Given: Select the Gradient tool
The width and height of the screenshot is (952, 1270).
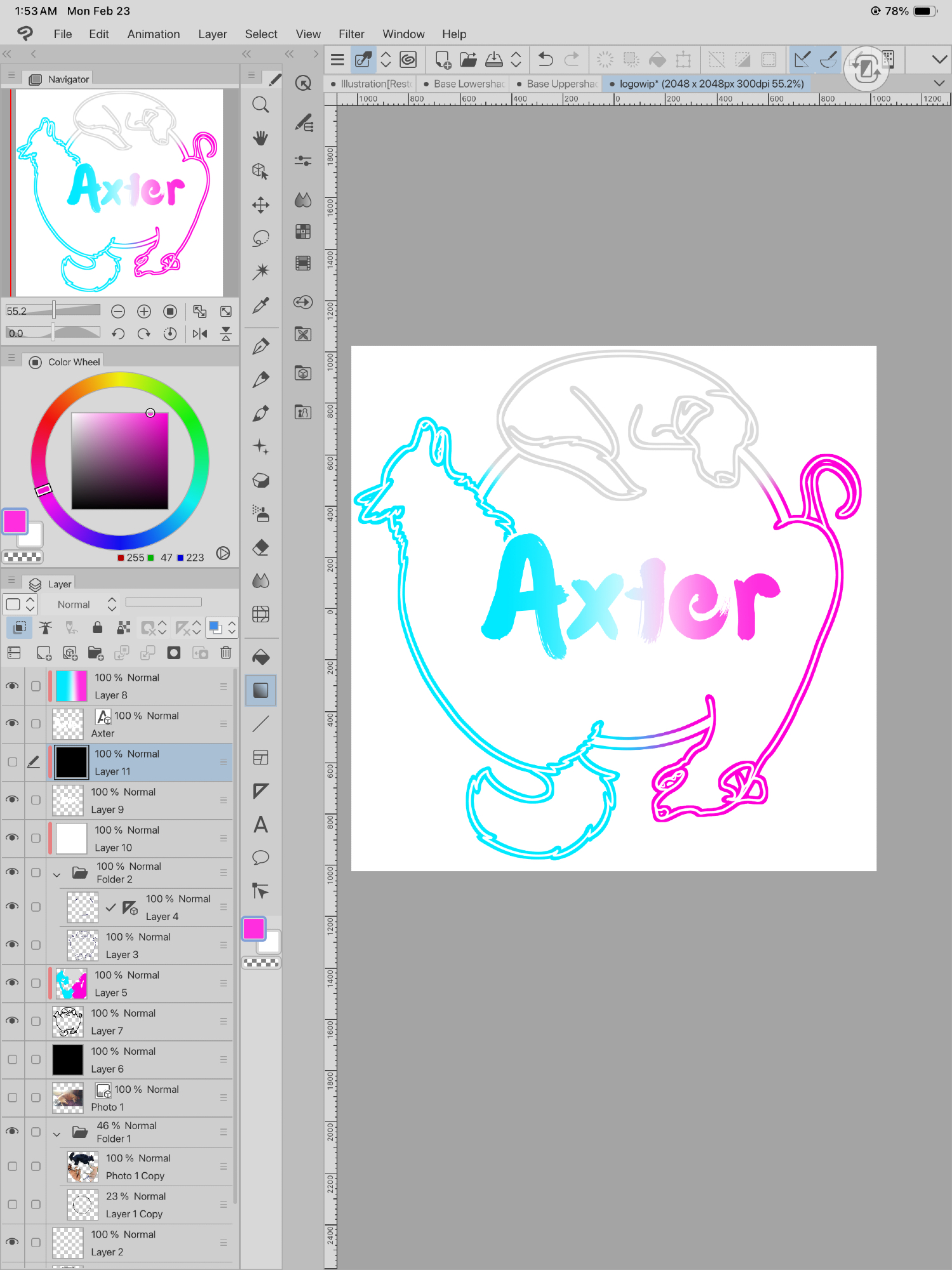Looking at the screenshot, I should (x=260, y=690).
